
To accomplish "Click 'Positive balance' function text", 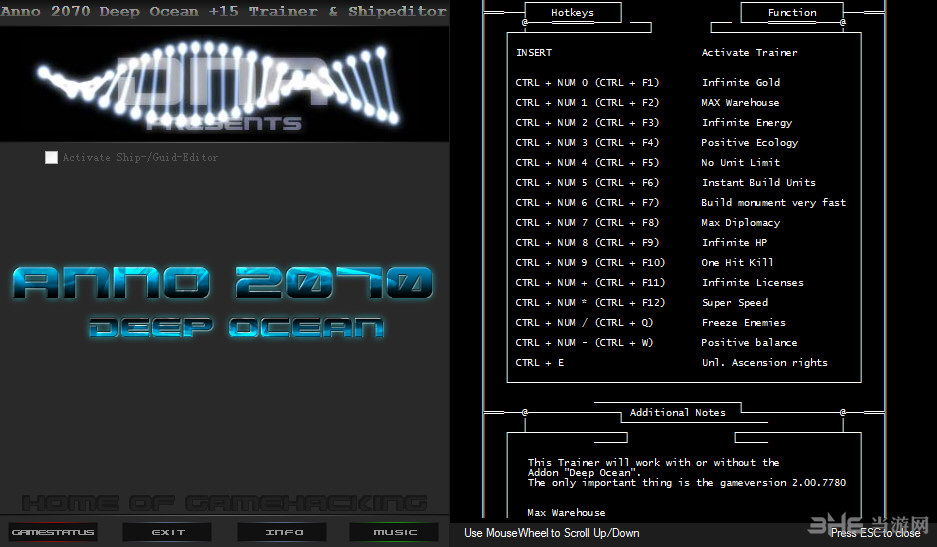I will [749, 343].
